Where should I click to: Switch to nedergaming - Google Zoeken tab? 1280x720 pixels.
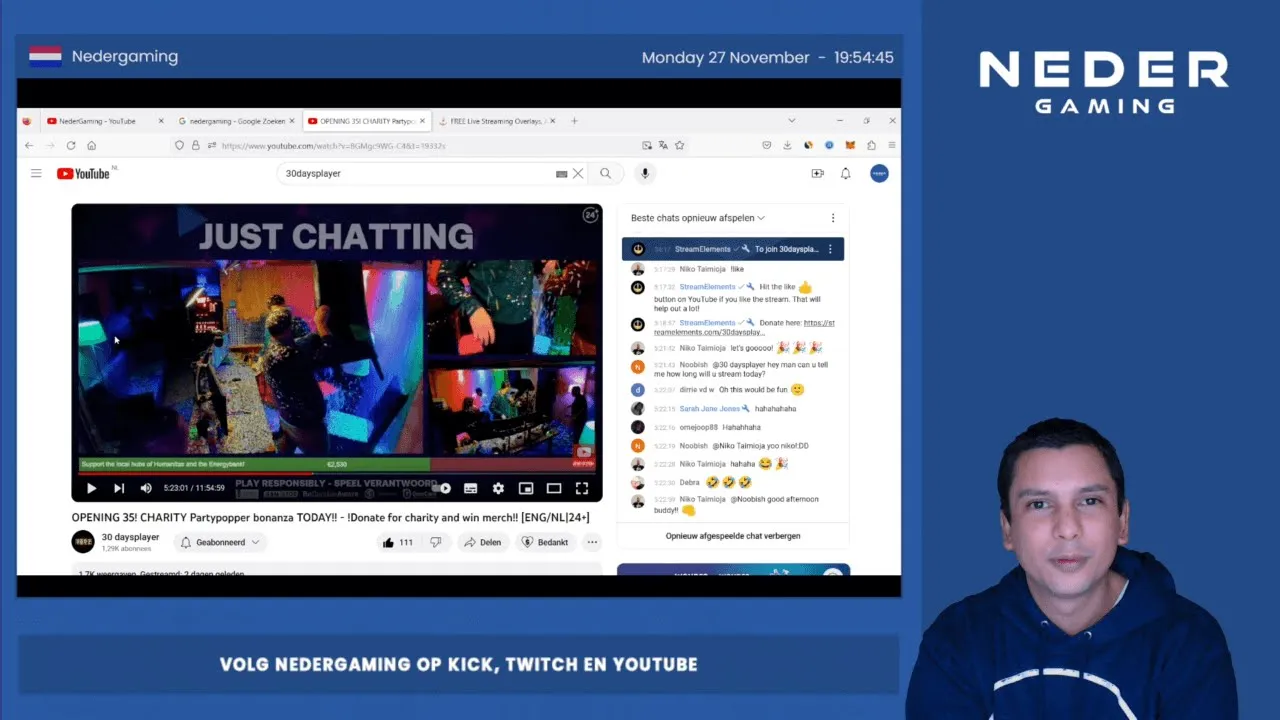[x=237, y=121]
